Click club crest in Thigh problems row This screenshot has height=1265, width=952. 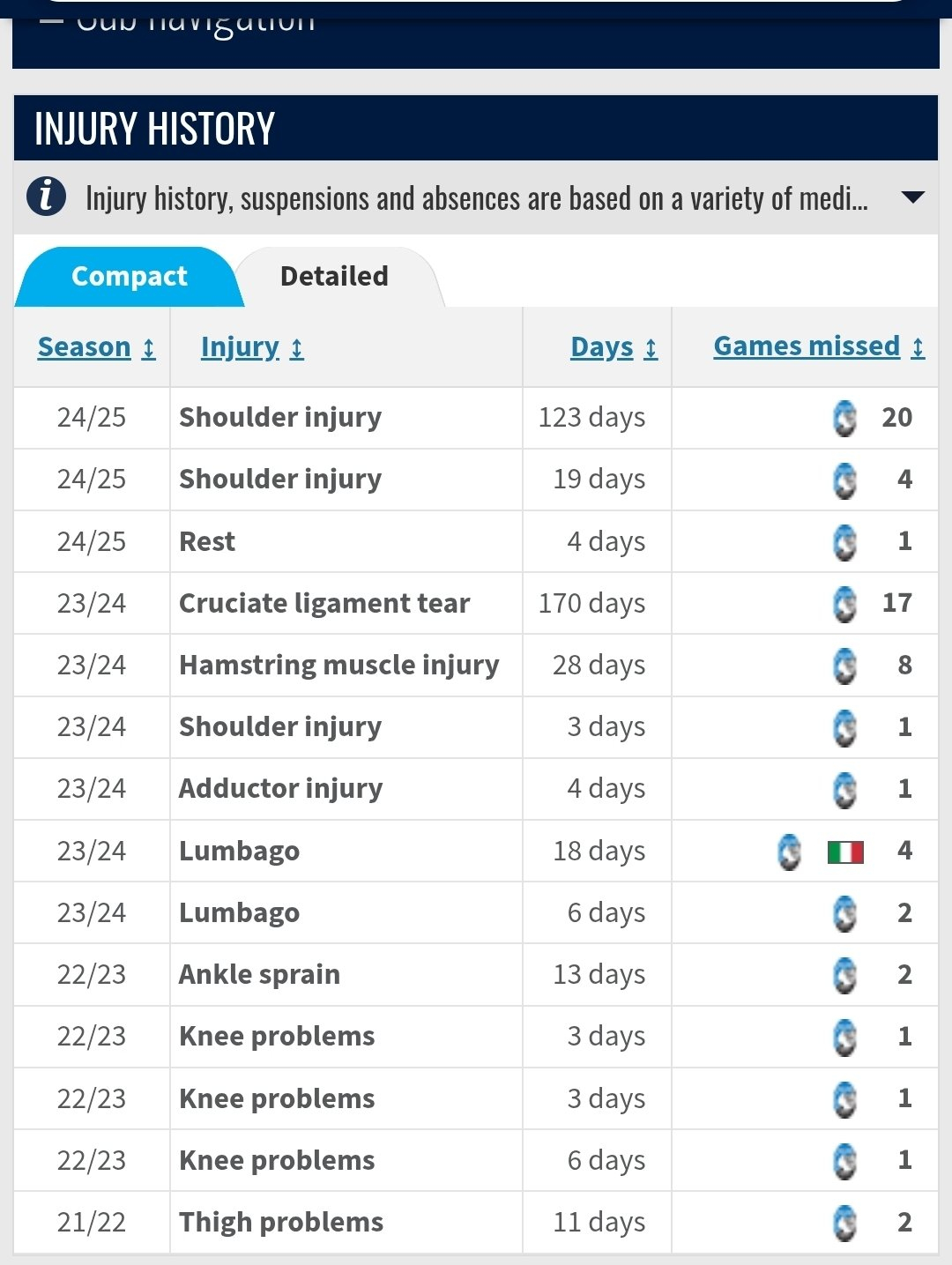point(844,1223)
